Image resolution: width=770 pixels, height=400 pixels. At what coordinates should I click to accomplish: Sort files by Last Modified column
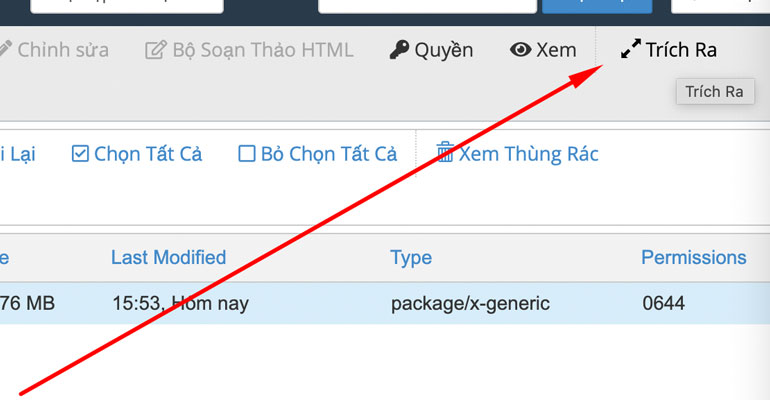pyautogui.click(x=168, y=257)
